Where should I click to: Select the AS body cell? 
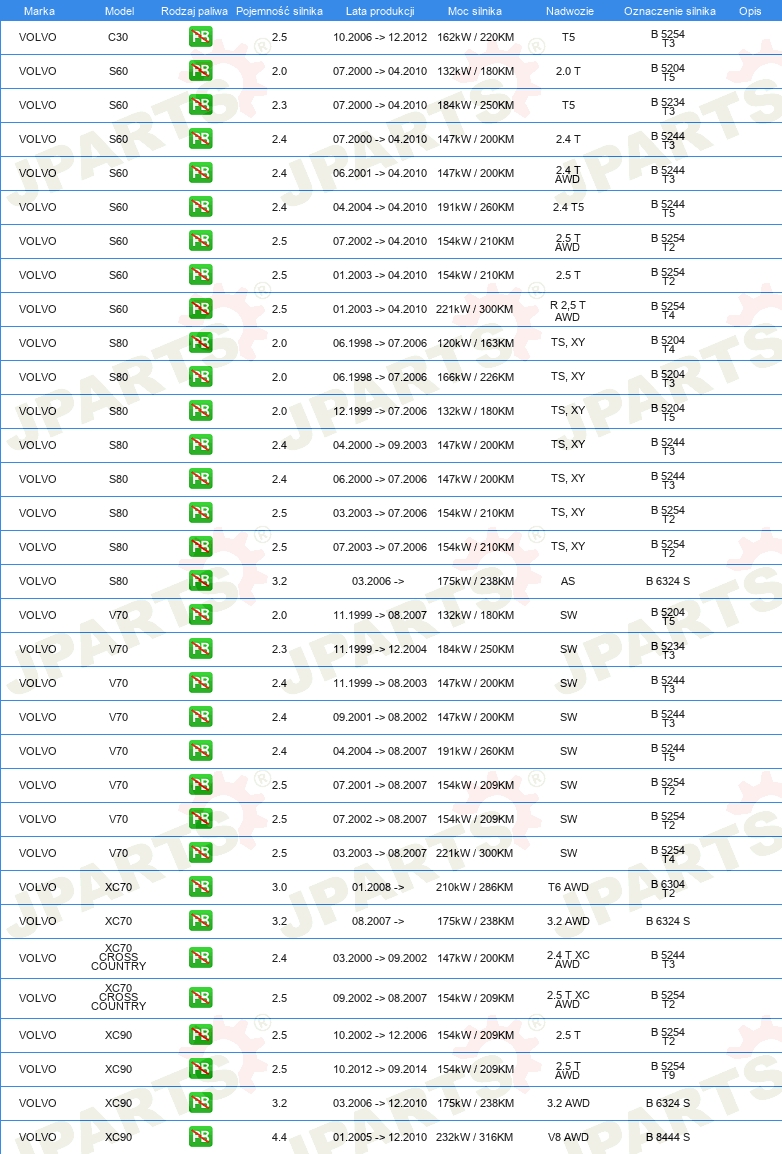click(568, 581)
